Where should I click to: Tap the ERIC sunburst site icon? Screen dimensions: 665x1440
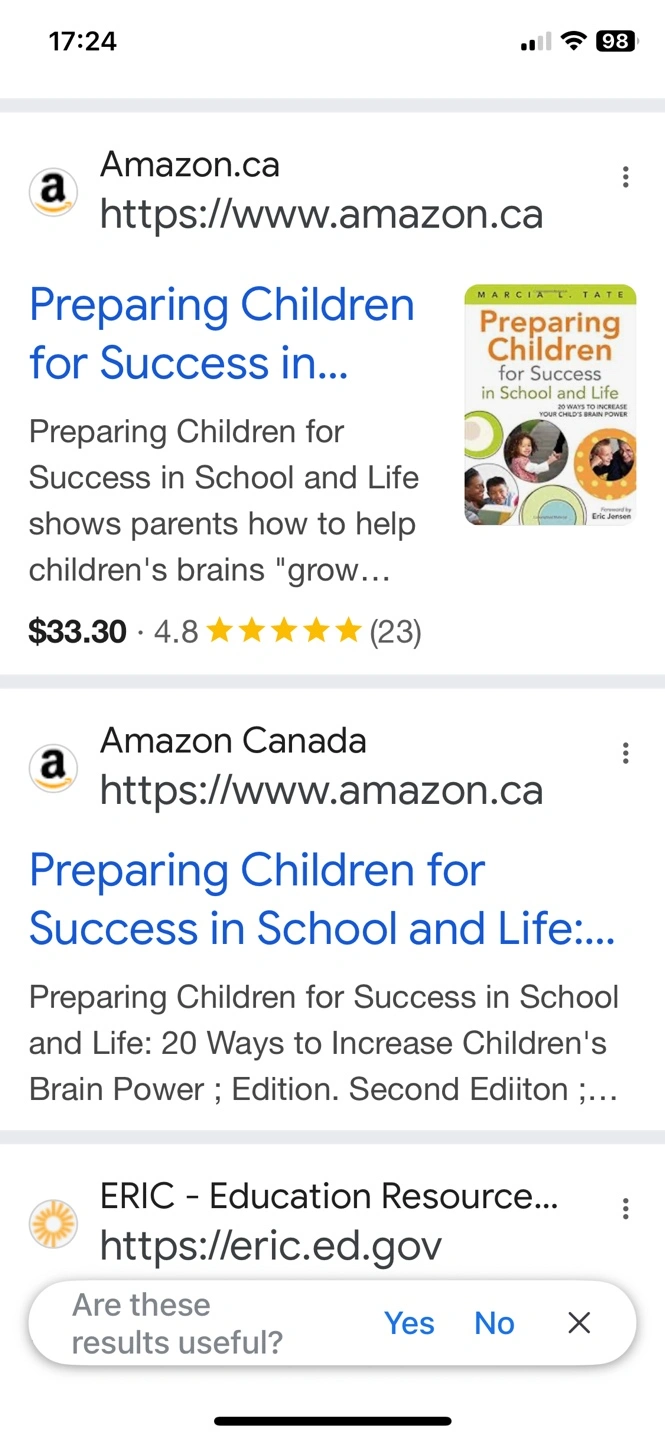point(53,1224)
